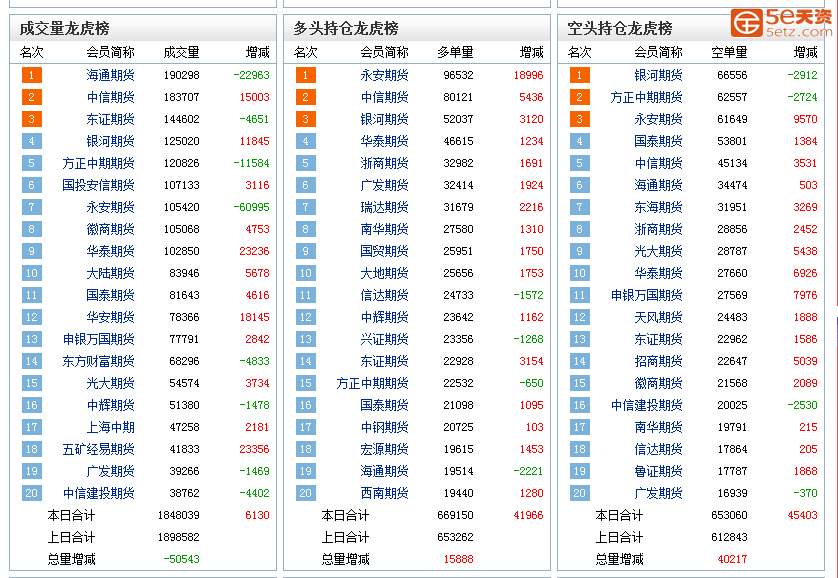The height and width of the screenshot is (578, 838).
Task: Select today's total volume 1848039
Action: (179, 515)
